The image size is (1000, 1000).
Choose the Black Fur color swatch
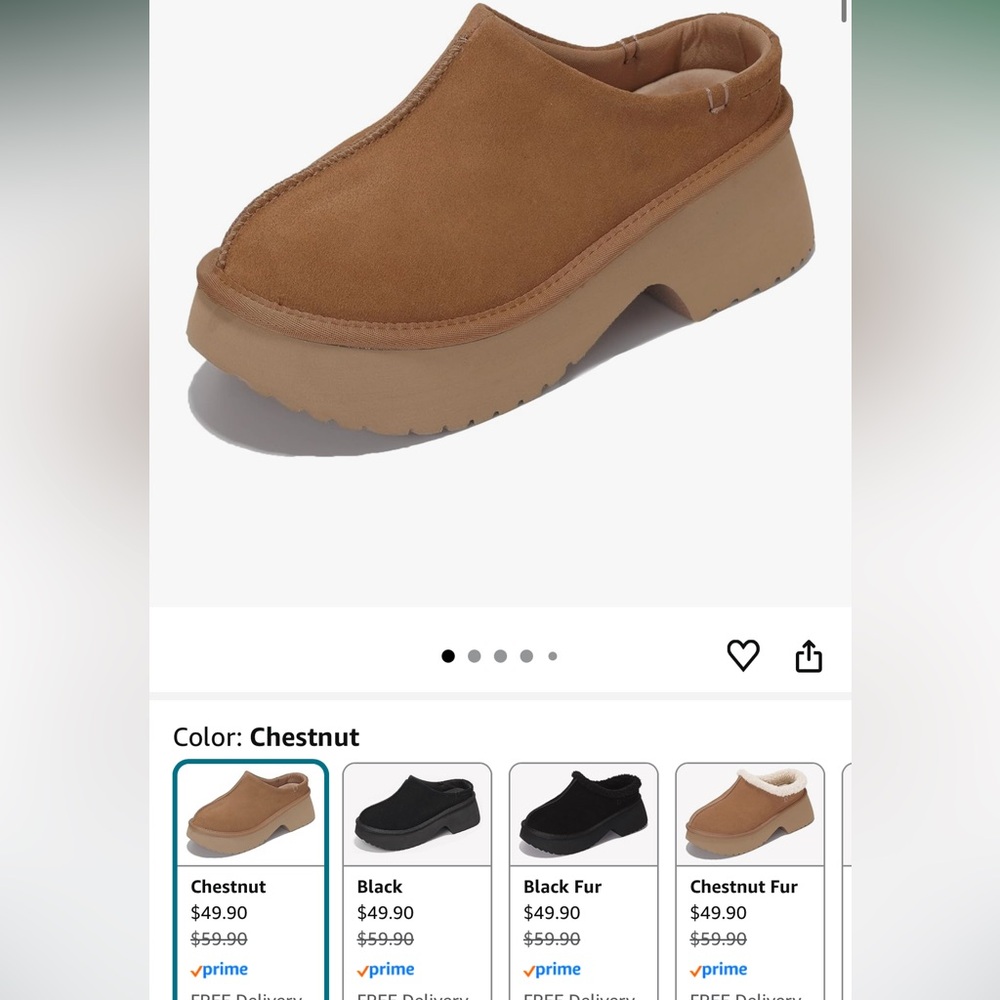(x=584, y=880)
